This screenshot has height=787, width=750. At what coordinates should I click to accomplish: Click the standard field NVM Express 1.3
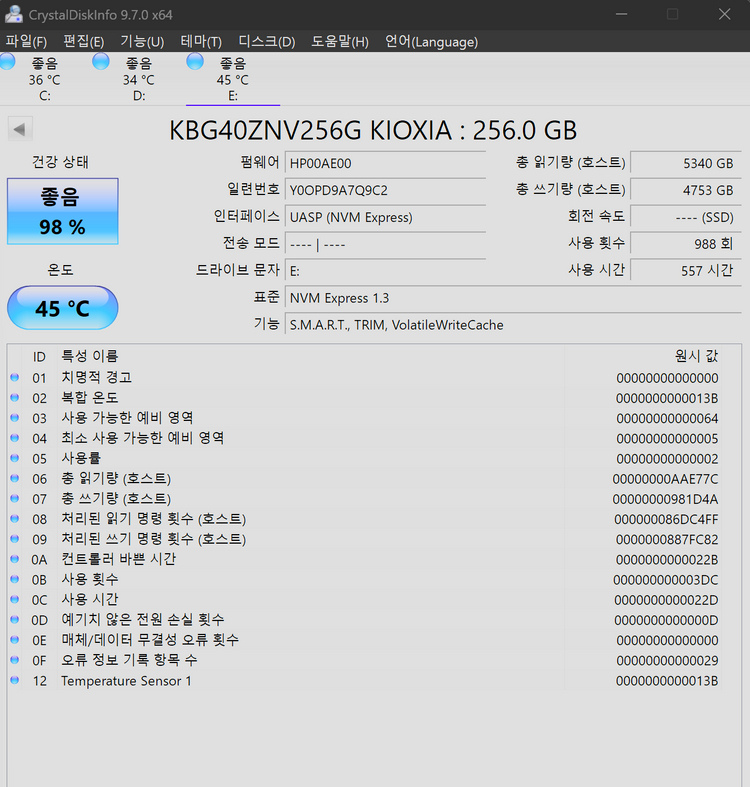pyautogui.click(x=513, y=298)
